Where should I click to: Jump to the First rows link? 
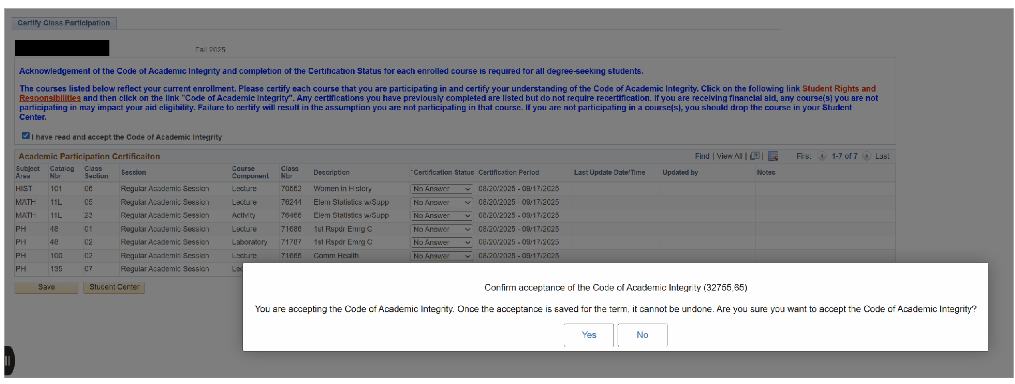pos(804,156)
